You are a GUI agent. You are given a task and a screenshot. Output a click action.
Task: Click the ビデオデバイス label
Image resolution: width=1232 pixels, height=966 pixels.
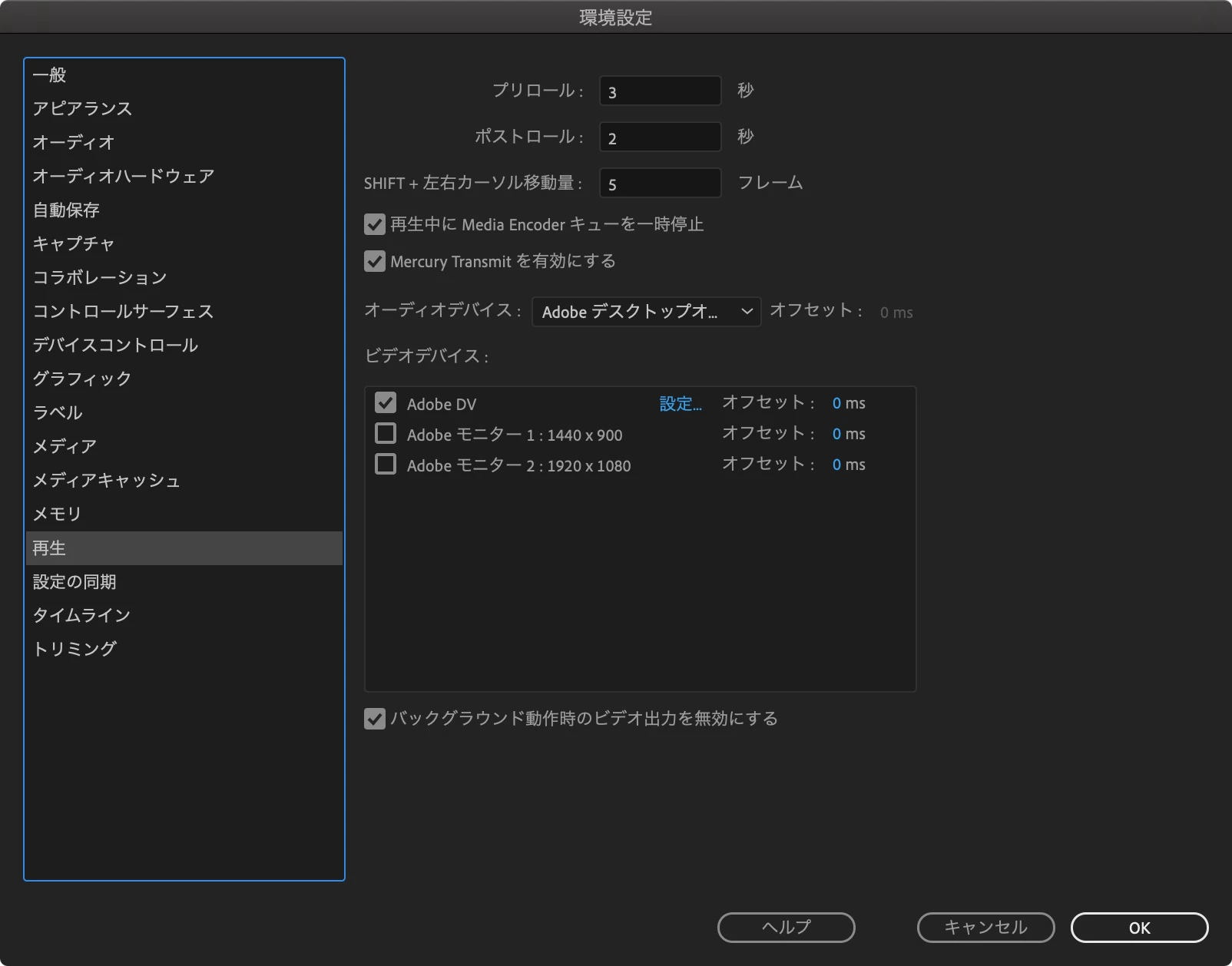[426, 356]
